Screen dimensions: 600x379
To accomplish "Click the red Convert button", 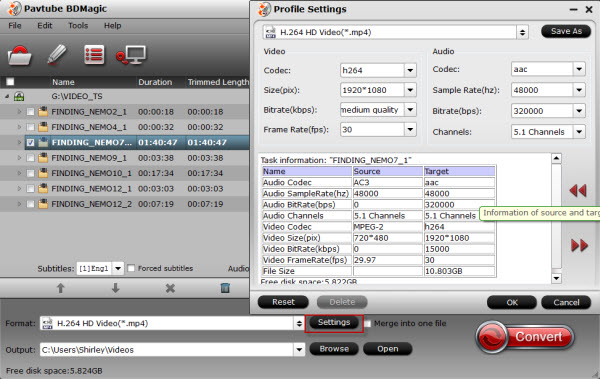I will [x=525, y=337].
